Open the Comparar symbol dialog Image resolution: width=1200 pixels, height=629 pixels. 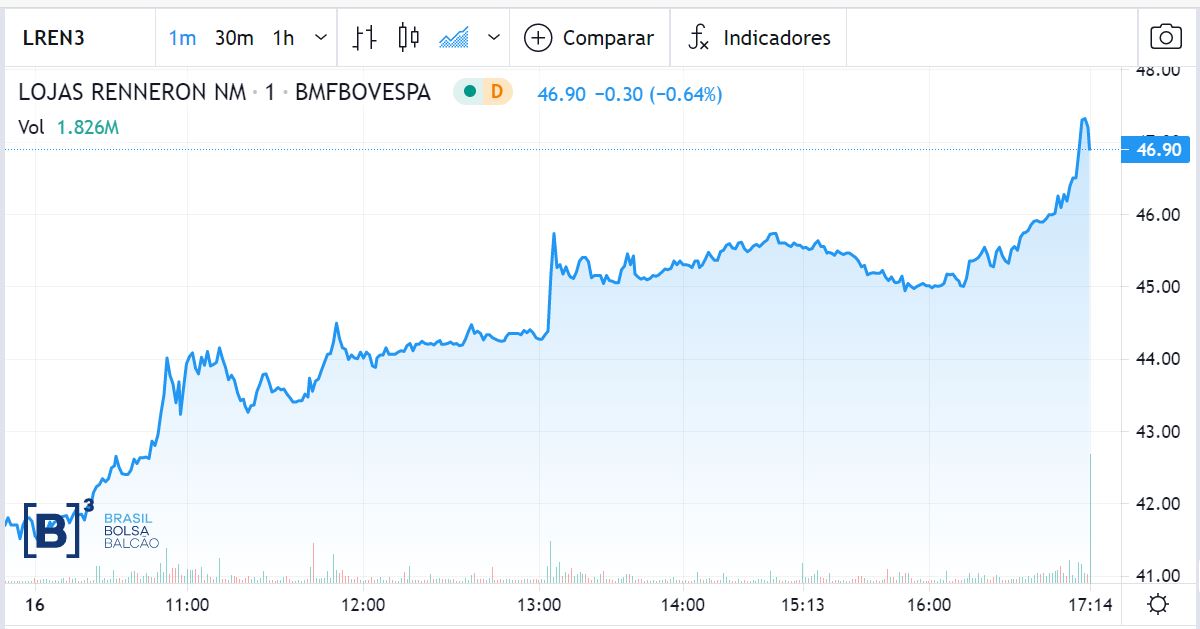click(x=608, y=38)
